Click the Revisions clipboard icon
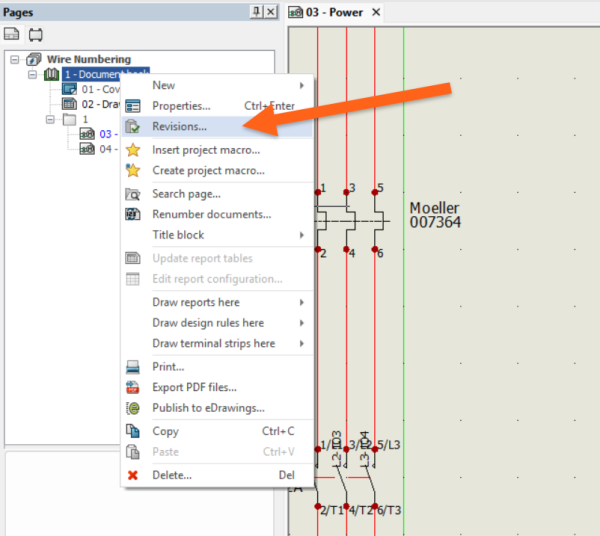 (x=133, y=127)
